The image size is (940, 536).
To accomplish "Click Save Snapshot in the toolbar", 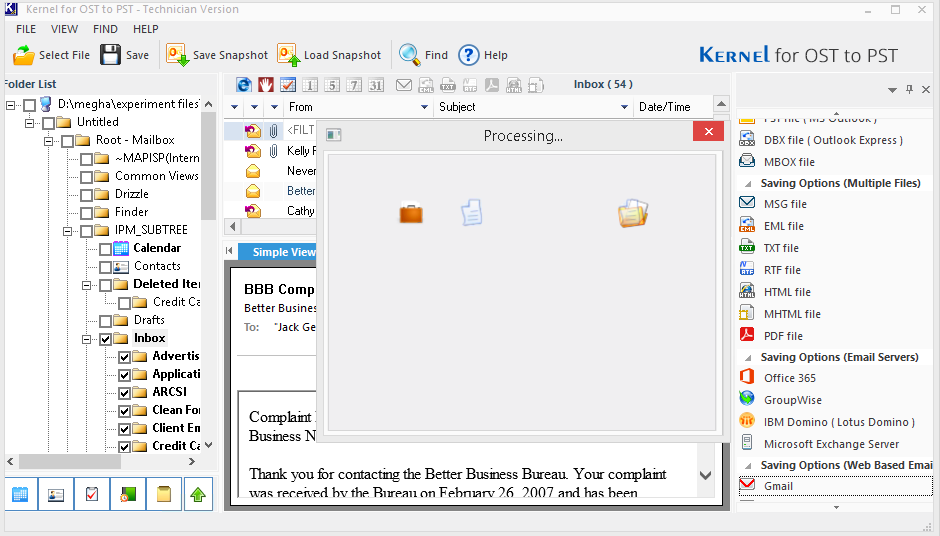I will click(x=217, y=55).
